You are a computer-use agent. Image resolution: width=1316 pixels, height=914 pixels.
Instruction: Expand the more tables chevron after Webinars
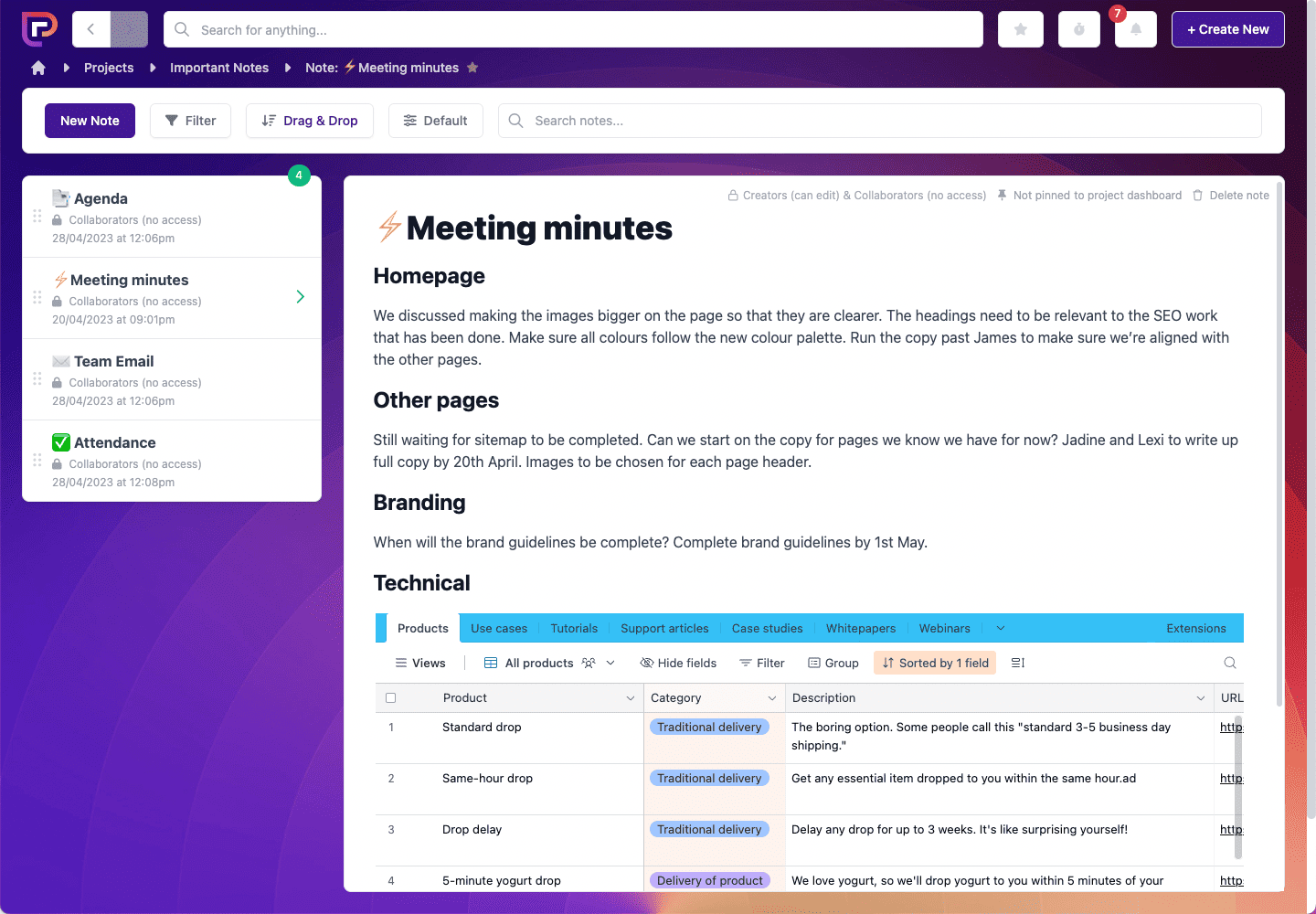[1001, 628]
